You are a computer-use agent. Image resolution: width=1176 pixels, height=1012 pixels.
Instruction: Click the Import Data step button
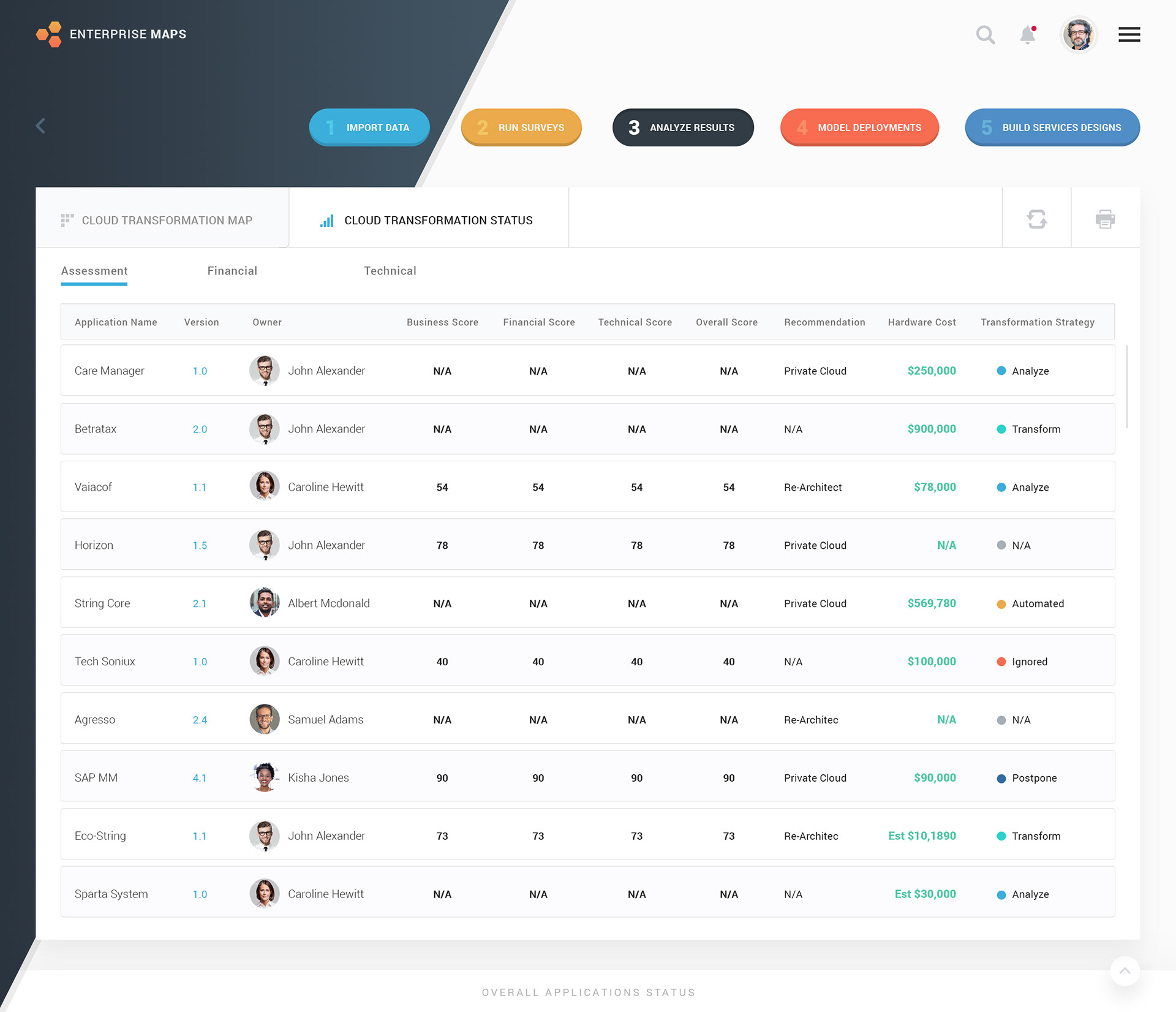pos(369,127)
